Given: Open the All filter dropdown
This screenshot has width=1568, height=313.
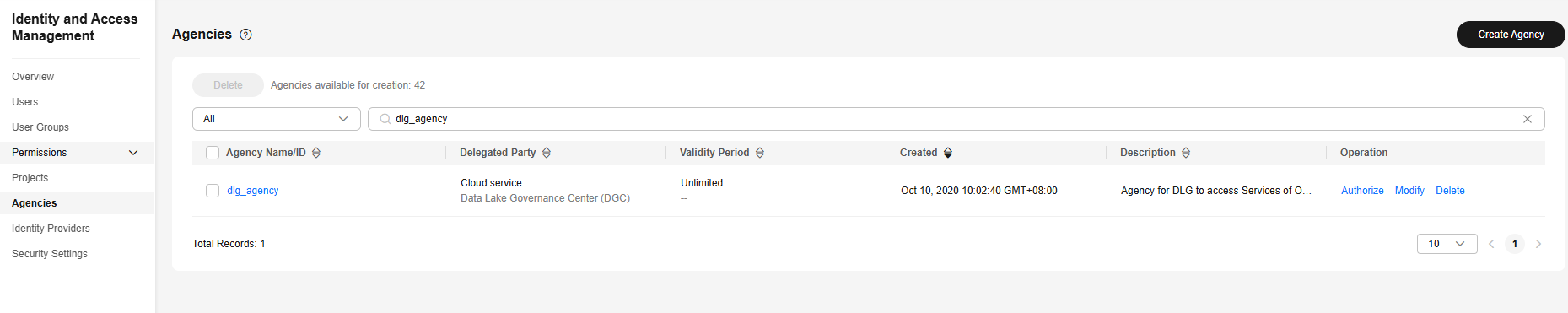Looking at the screenshot, I should click(x=277, y=119).
